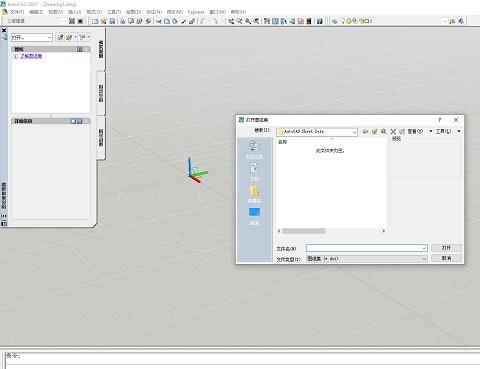Expand the file type dropdown in the dialog
This screenshot has width=480, height=369.
pos(424,259)
